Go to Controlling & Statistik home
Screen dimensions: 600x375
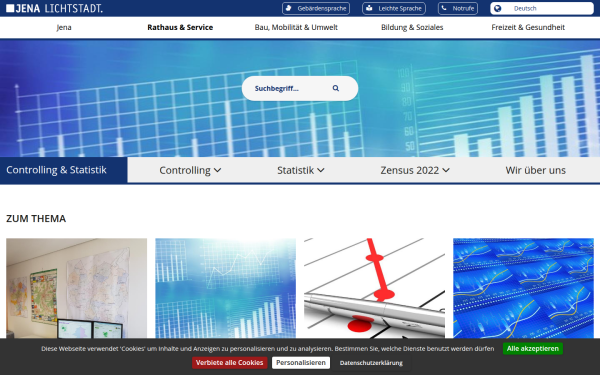(56, 170)
